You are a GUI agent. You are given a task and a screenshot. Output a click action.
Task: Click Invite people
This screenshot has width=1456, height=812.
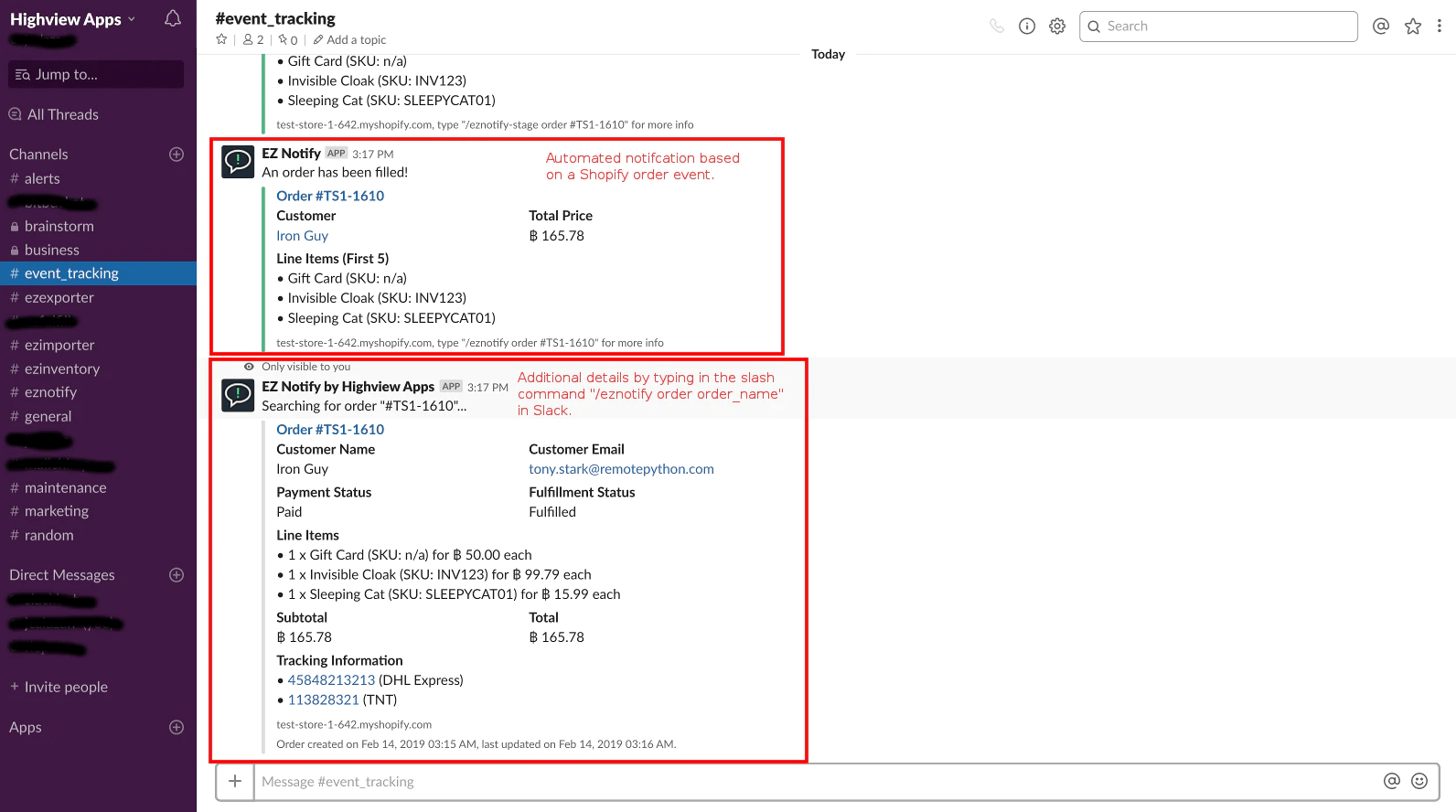(x=59, y=687)
